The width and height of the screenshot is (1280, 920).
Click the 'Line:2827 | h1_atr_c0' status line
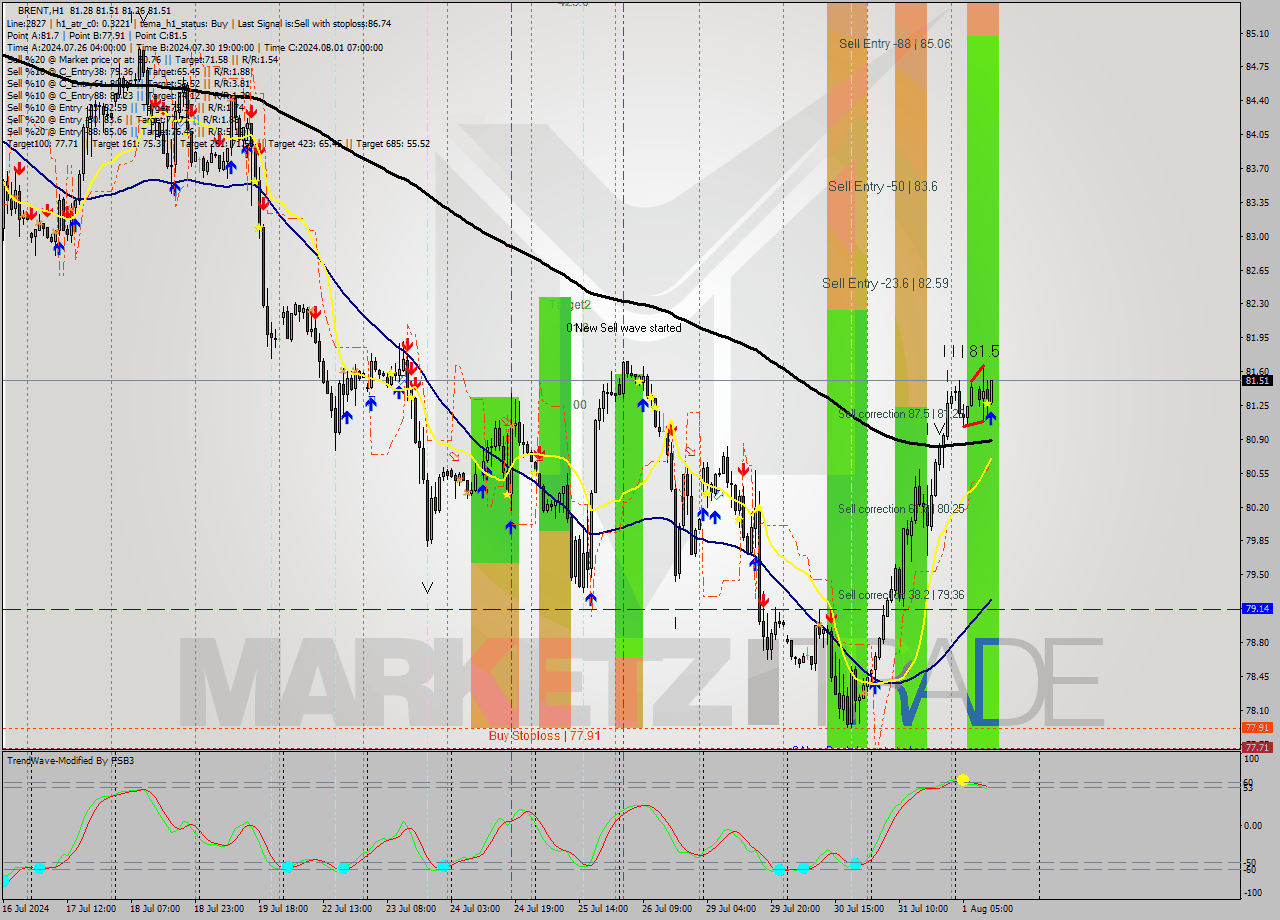pyautogui.click(x=199, y=23)
